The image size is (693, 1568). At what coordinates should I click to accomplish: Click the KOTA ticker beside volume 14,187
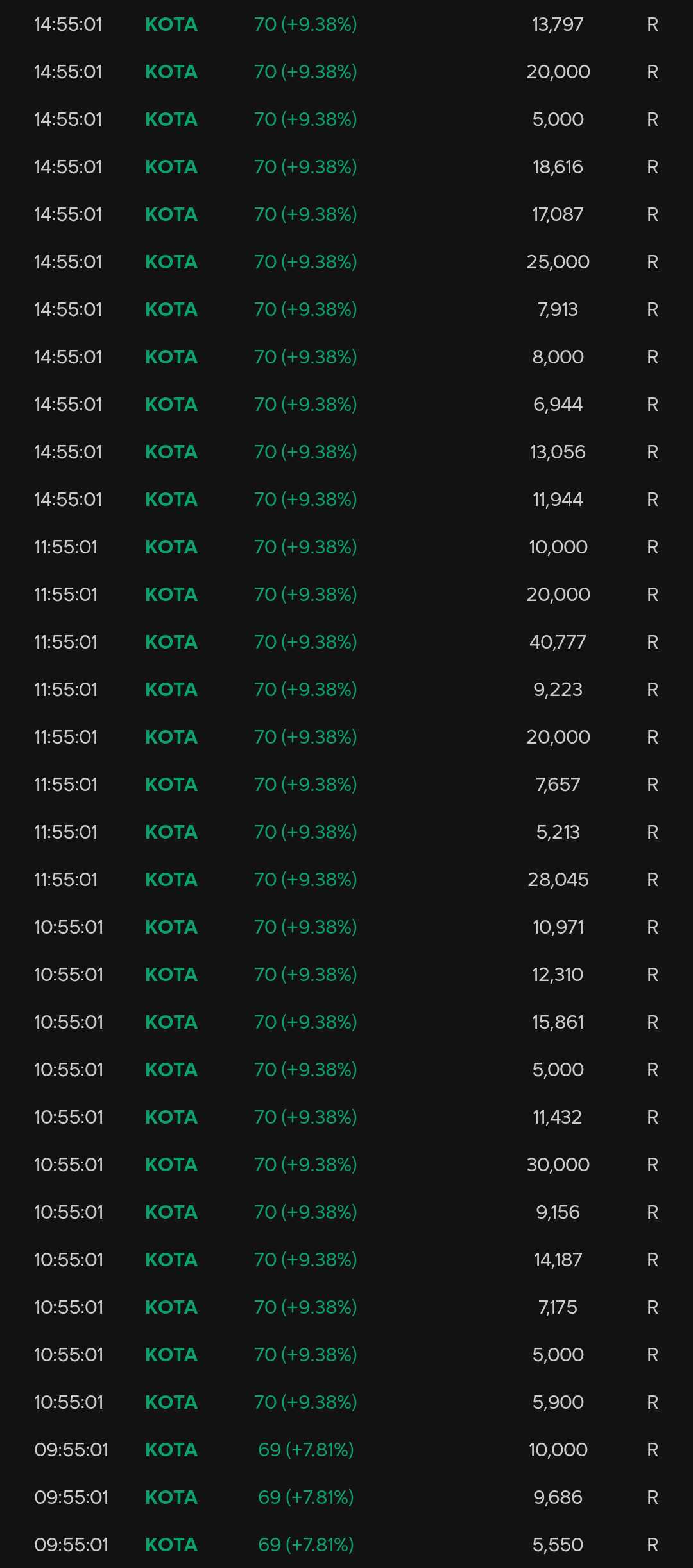tap(171, 1260)
